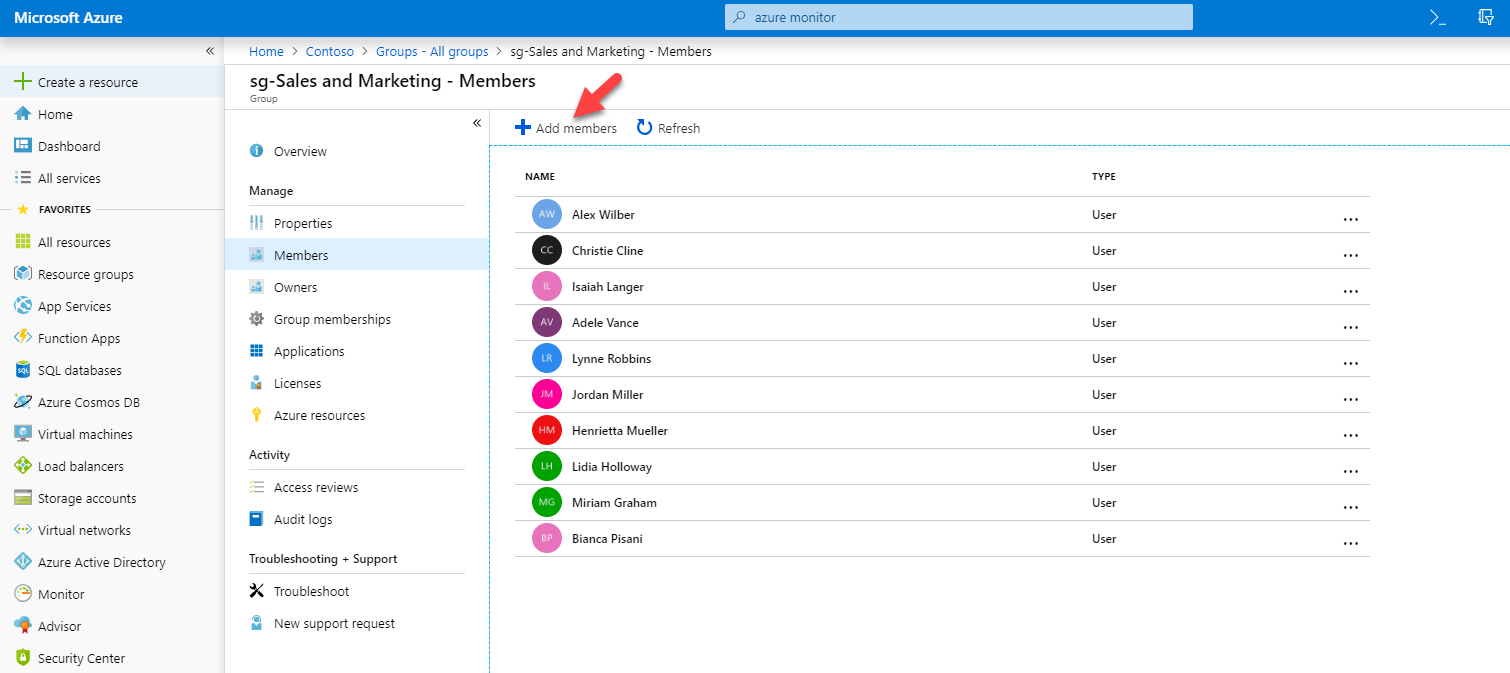Click the Audit logs book icon
The width and height of the screenshot is (1510, 673).
click(256, 519)
